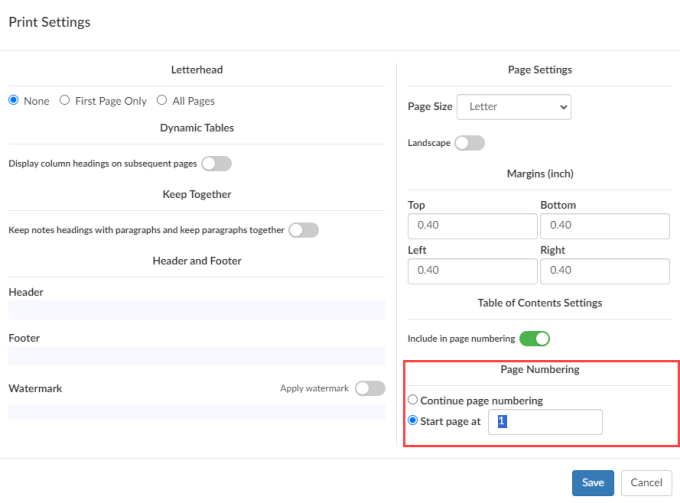Viewport: 680px width, 503px height.
Task: Select All Pages letterhead radio button
Action: pos(162,101)
